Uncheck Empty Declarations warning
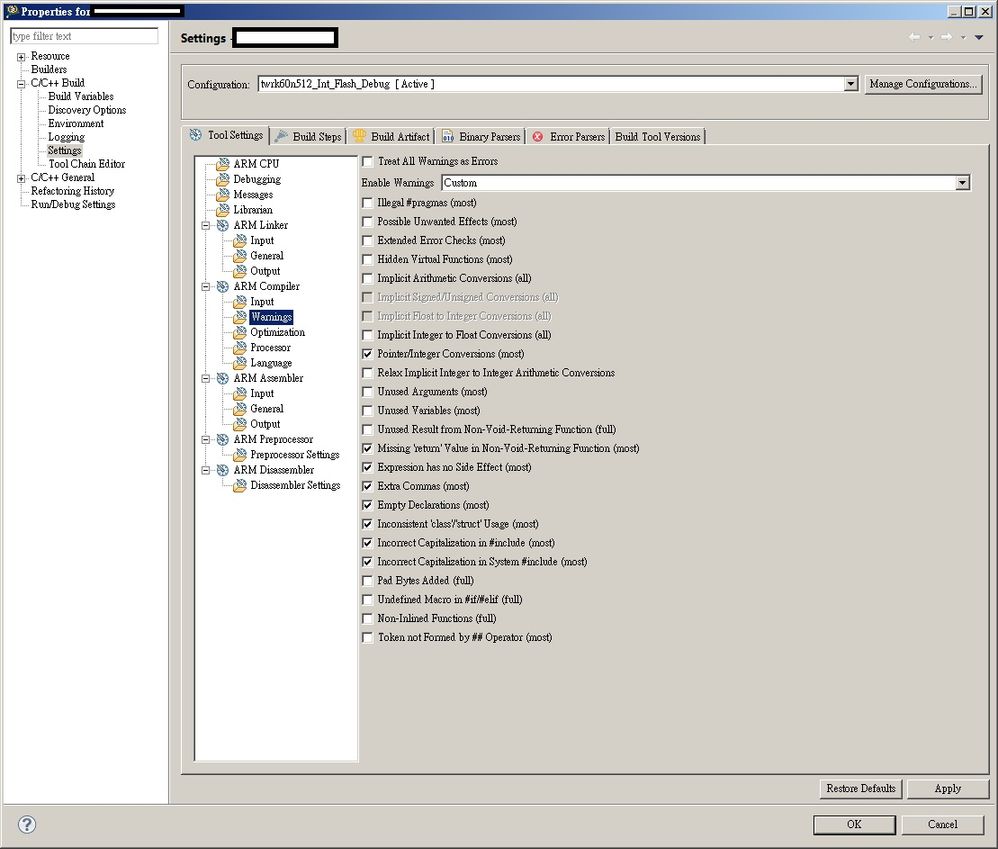 [x=367, y=505]
